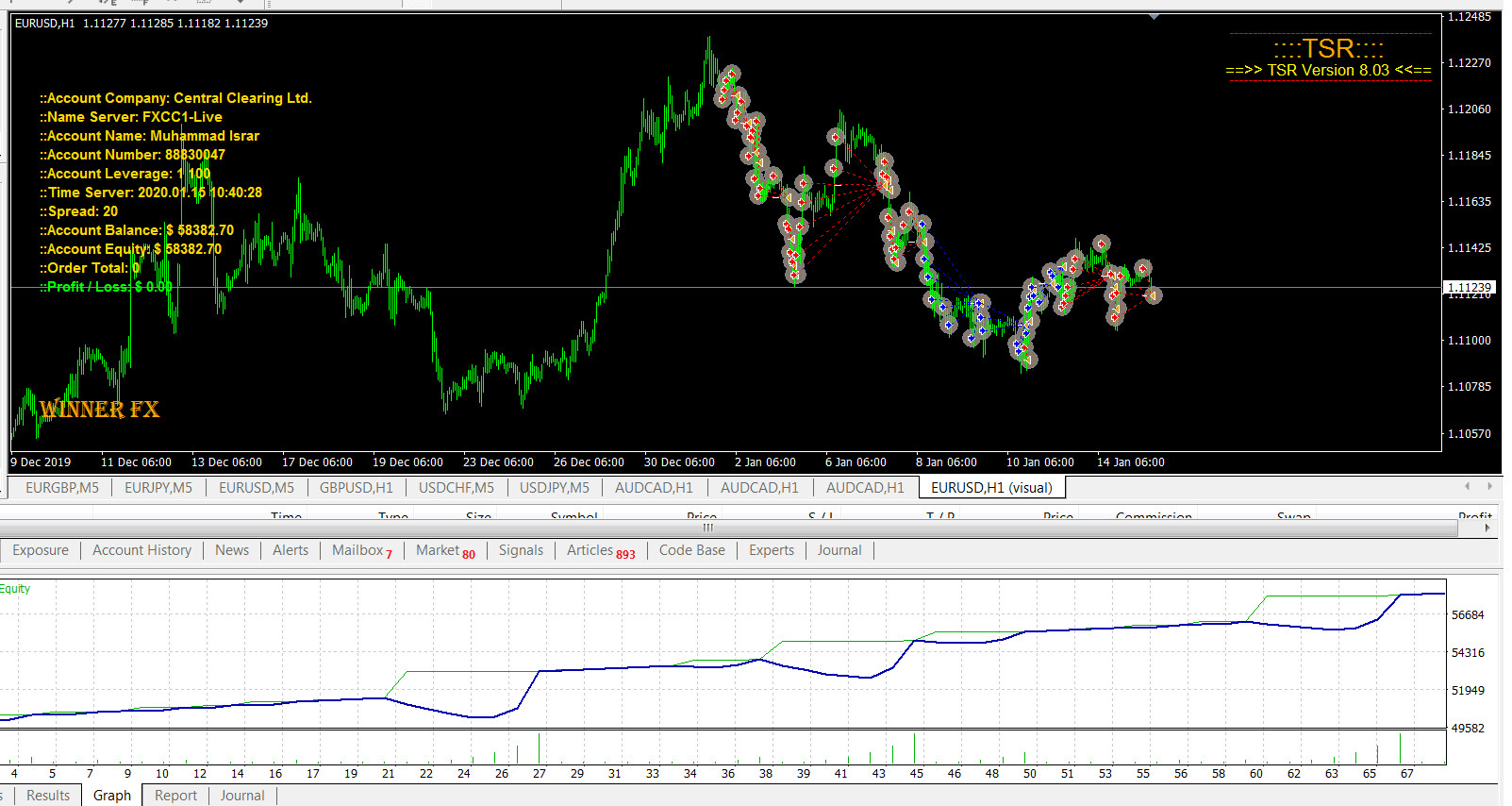Screen dimensions: 1512x806
Task: View the Articles tab
Action: pyautogui.click(x=600, y=550)
